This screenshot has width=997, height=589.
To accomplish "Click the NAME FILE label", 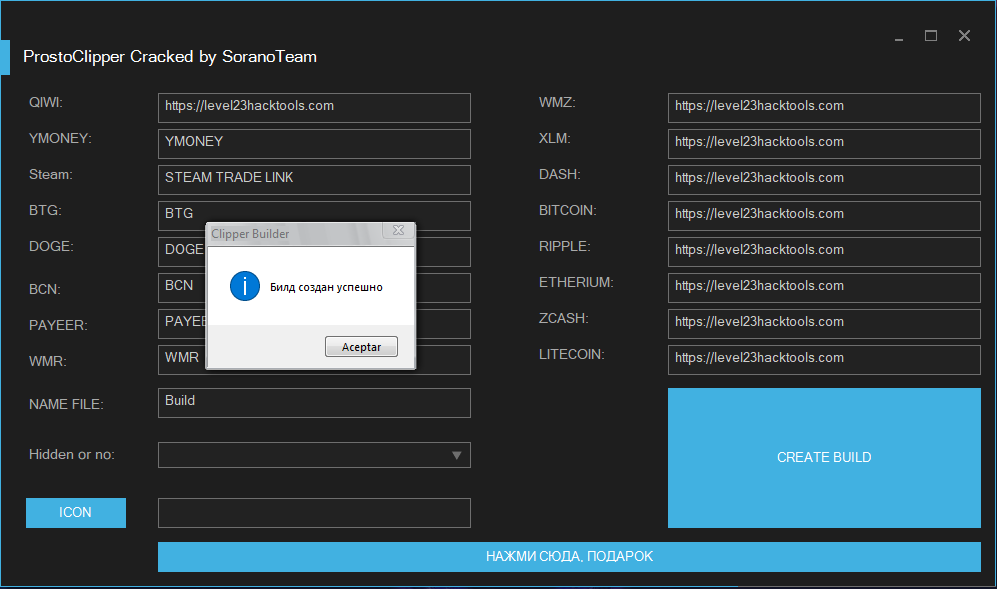I will [x=66, y=405].
